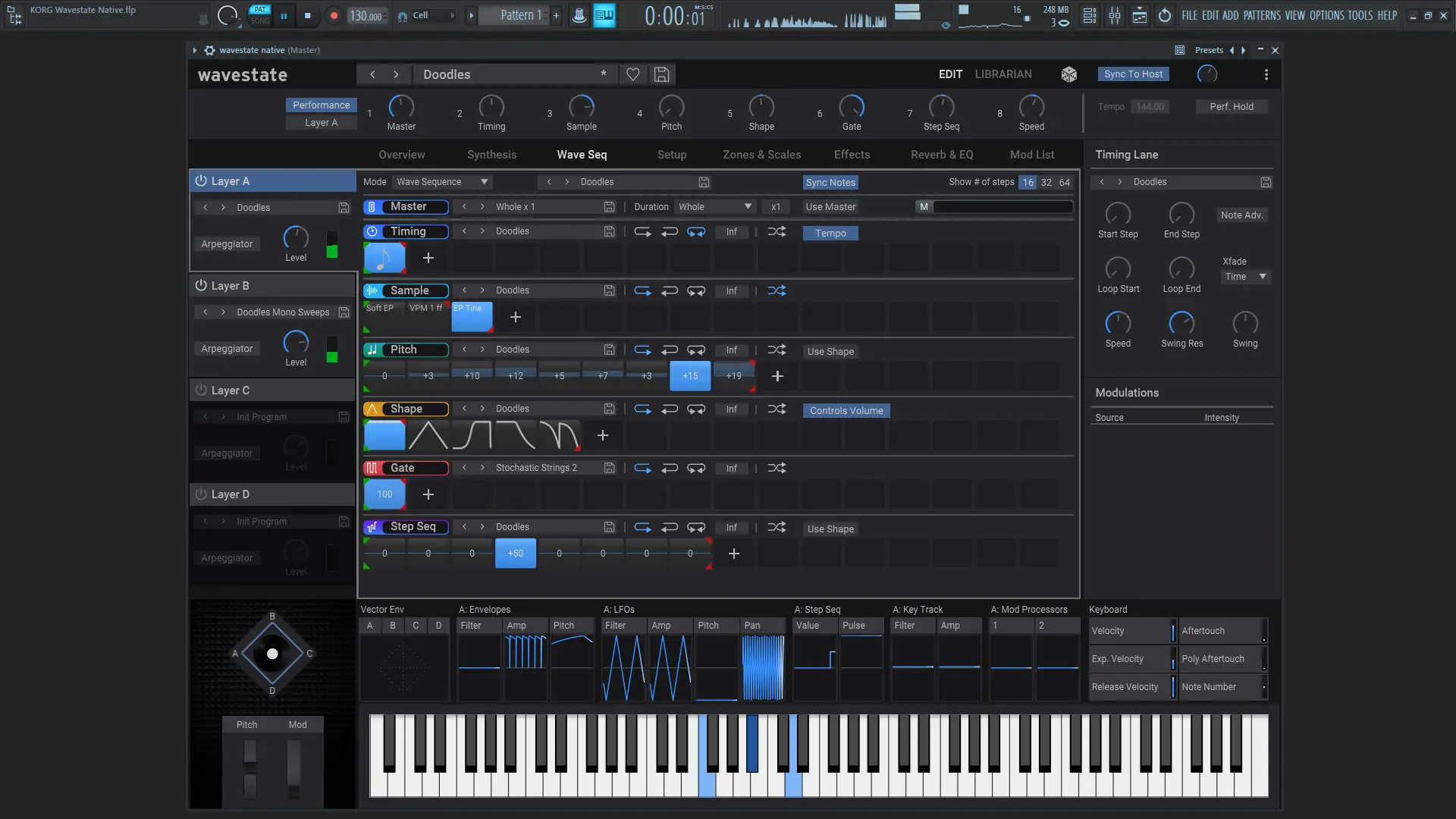Open the FL Studio mixer icon
The height and width of the screenshot is (819, 1456).
click(1114, 15)
